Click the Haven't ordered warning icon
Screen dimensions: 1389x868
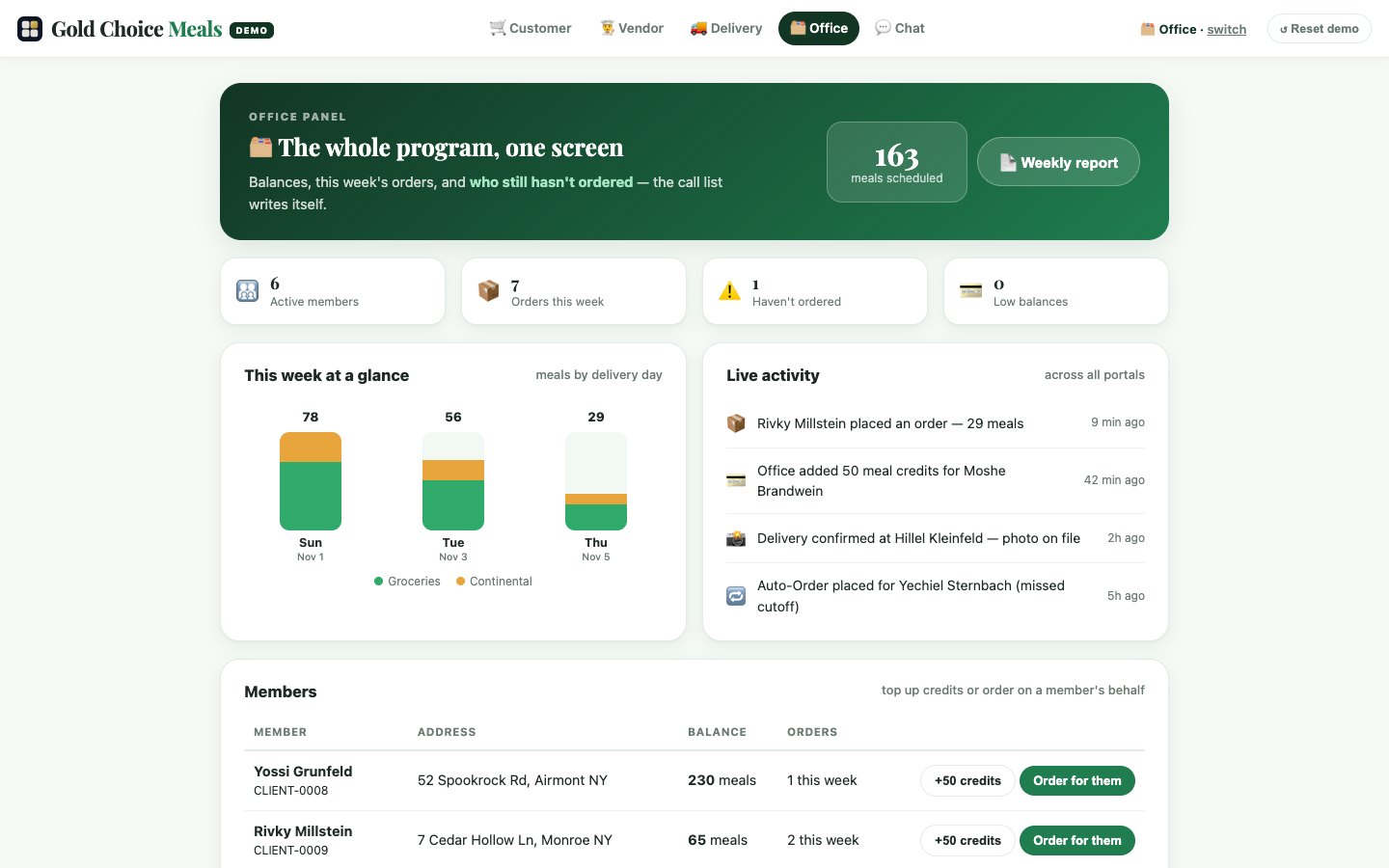click(730, 291)
